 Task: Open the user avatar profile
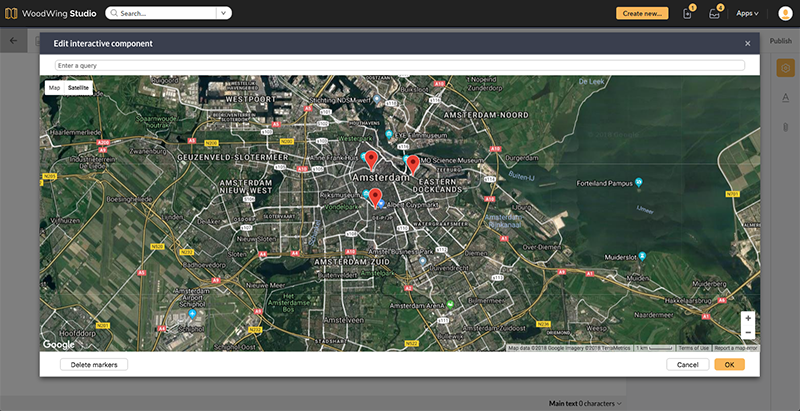(x=783, y=14)
